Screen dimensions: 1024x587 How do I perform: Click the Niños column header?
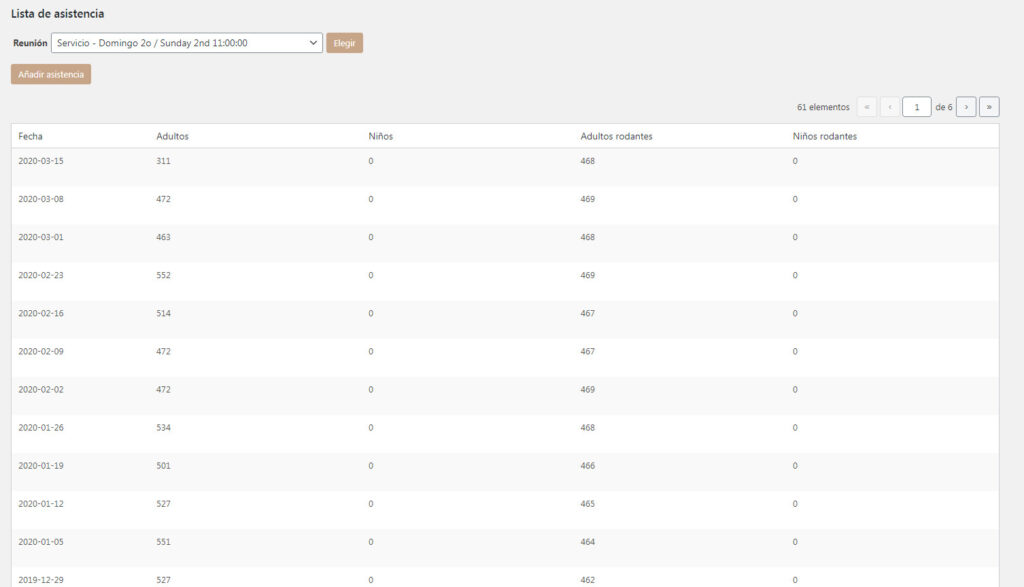[x=380, y=136]
